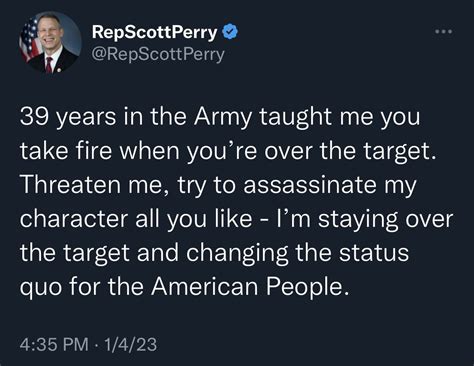474x366 pixels.
Task: Click the American flag in the avatar
Action: pyautogui.click(x=30, y=40)
